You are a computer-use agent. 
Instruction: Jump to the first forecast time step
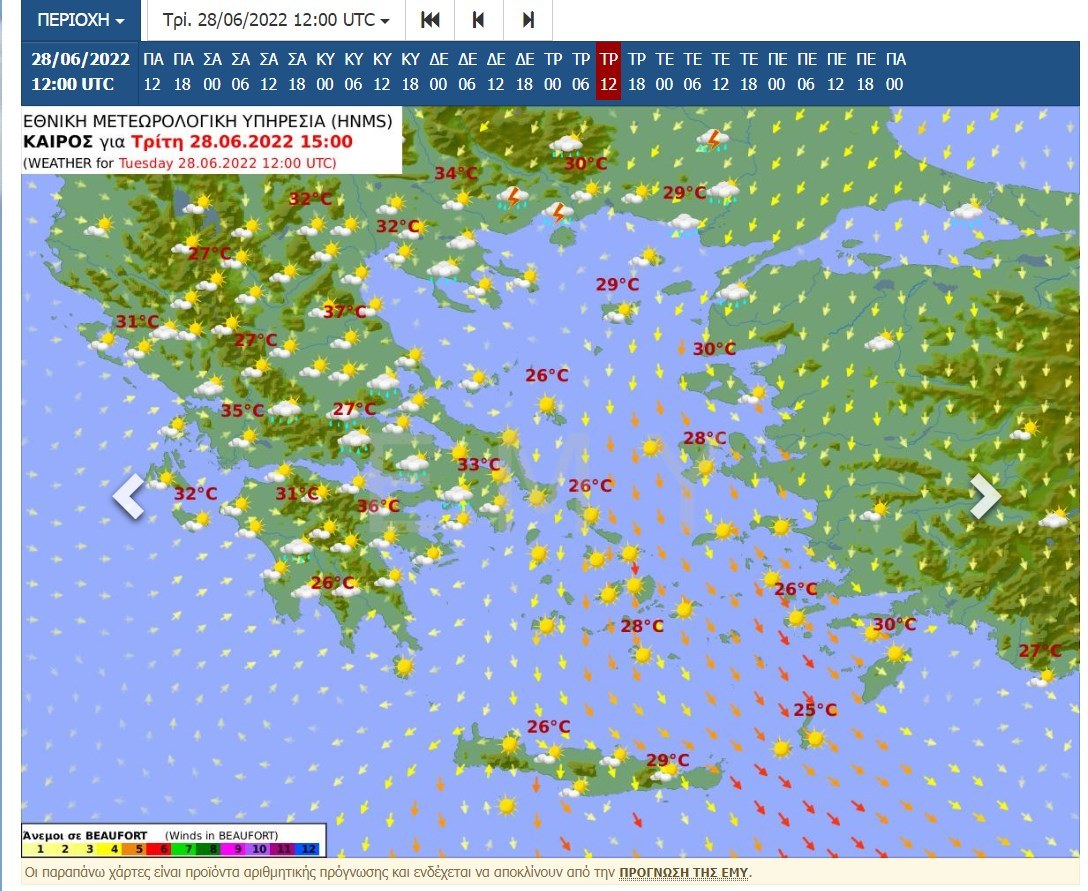pyautogui.click(x=430, y=20)
